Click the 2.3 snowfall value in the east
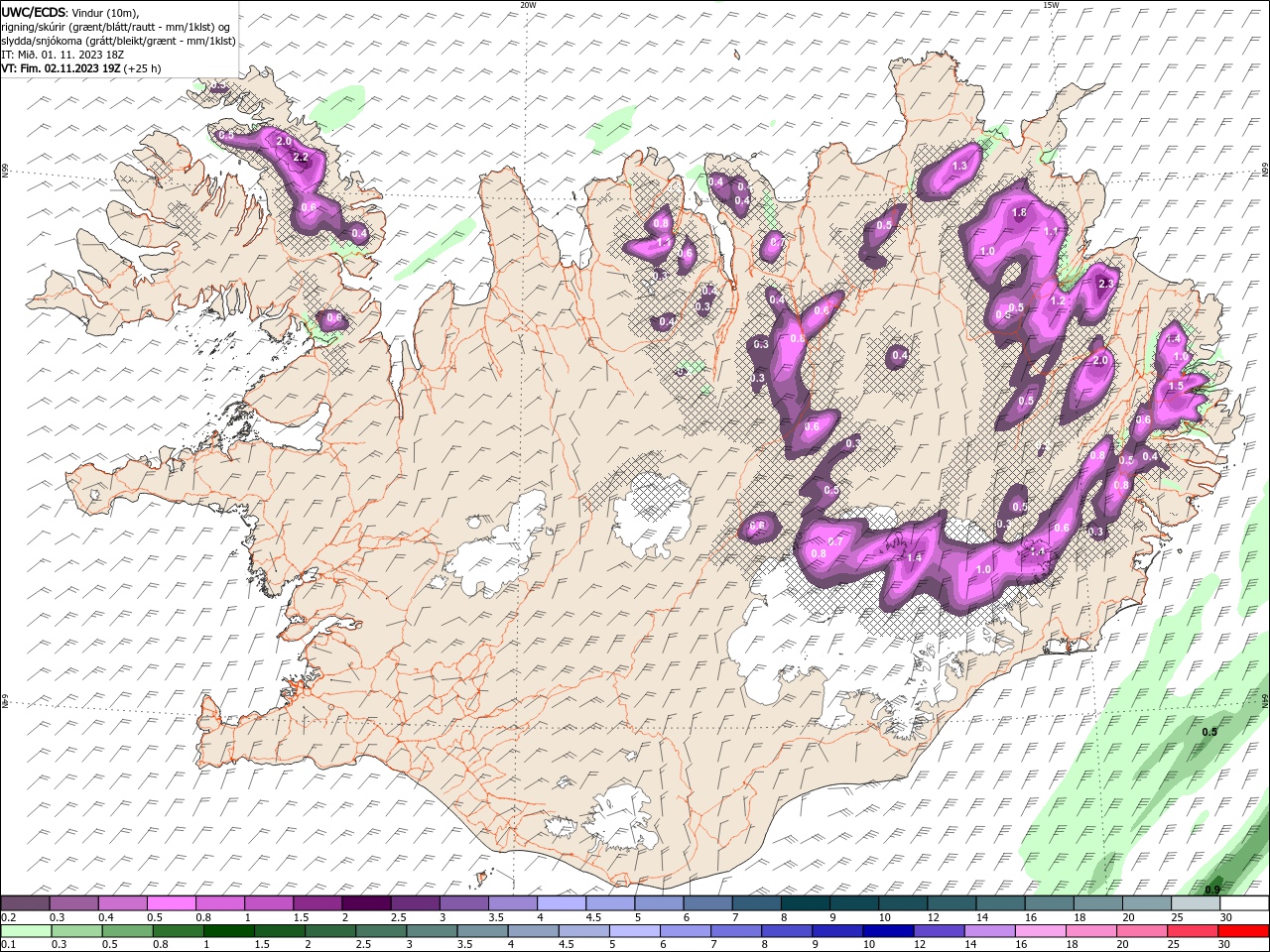 1107,284
